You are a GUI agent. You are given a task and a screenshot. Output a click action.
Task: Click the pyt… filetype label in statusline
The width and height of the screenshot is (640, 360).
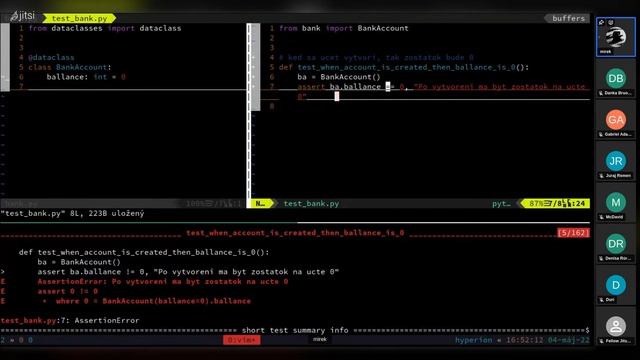[x=501, y=203]
